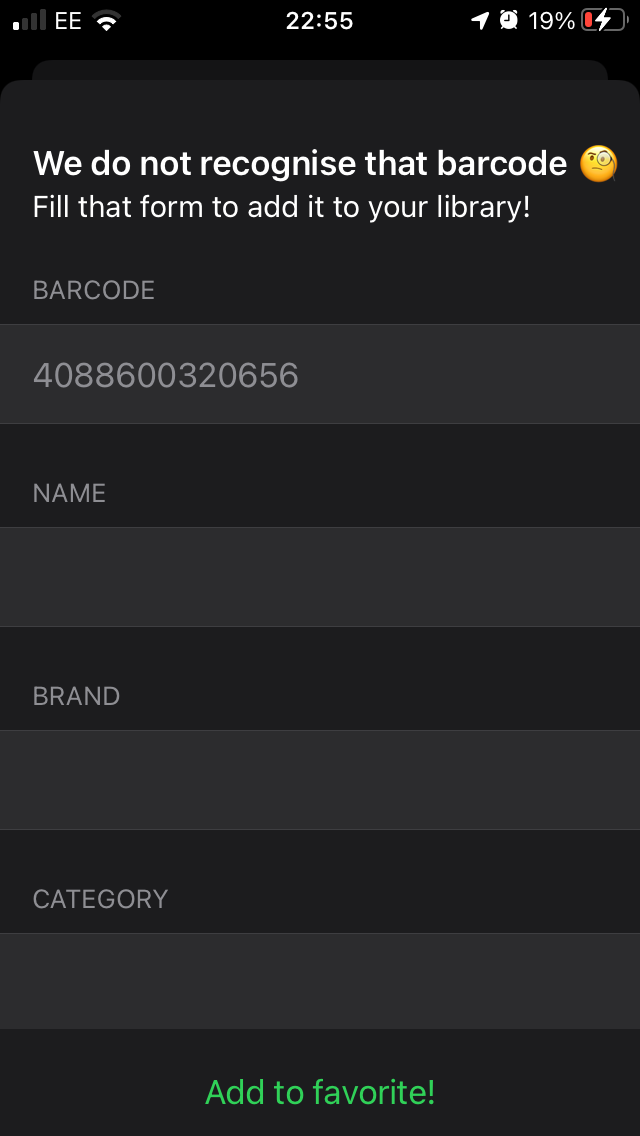Tap the empty NAME input field
640x1136 pixels.
click(x=320, y=577)
